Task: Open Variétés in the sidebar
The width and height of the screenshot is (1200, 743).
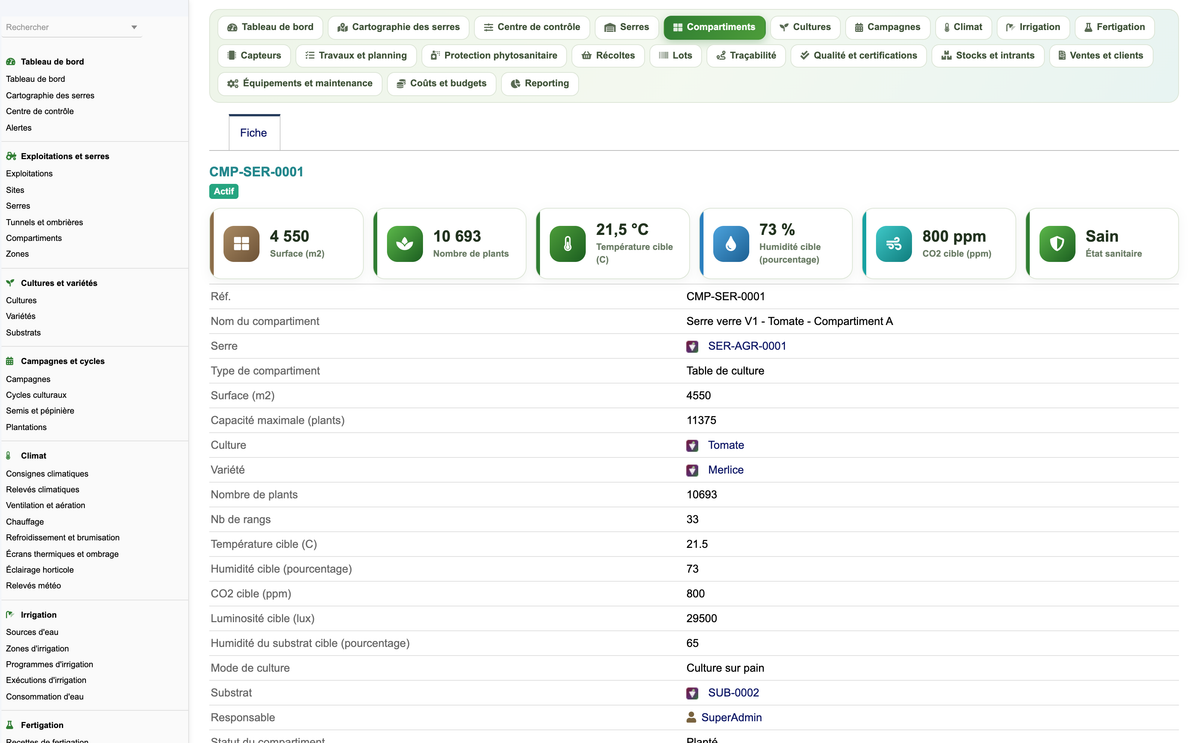Action: [x=21, y=316]
